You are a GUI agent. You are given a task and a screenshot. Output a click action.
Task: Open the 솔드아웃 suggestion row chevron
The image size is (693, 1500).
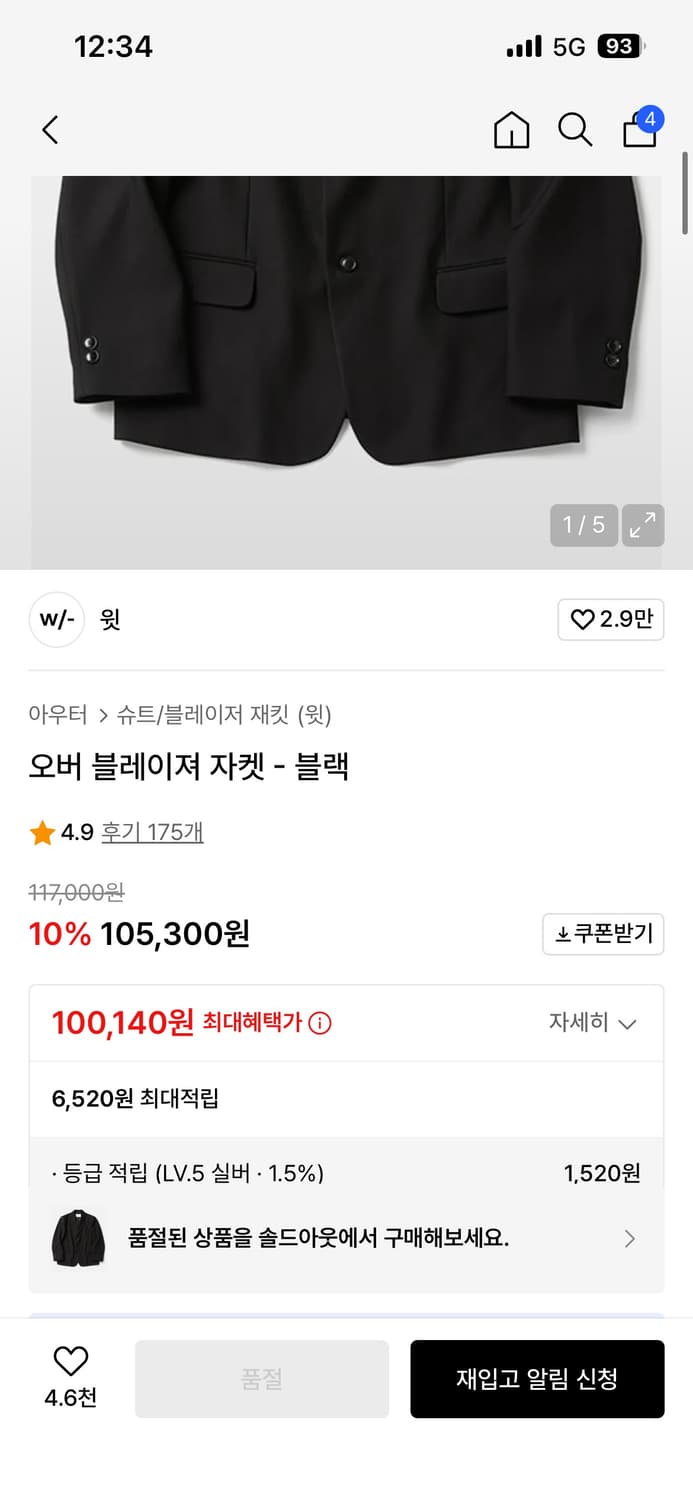click(x=630, y=1238)
